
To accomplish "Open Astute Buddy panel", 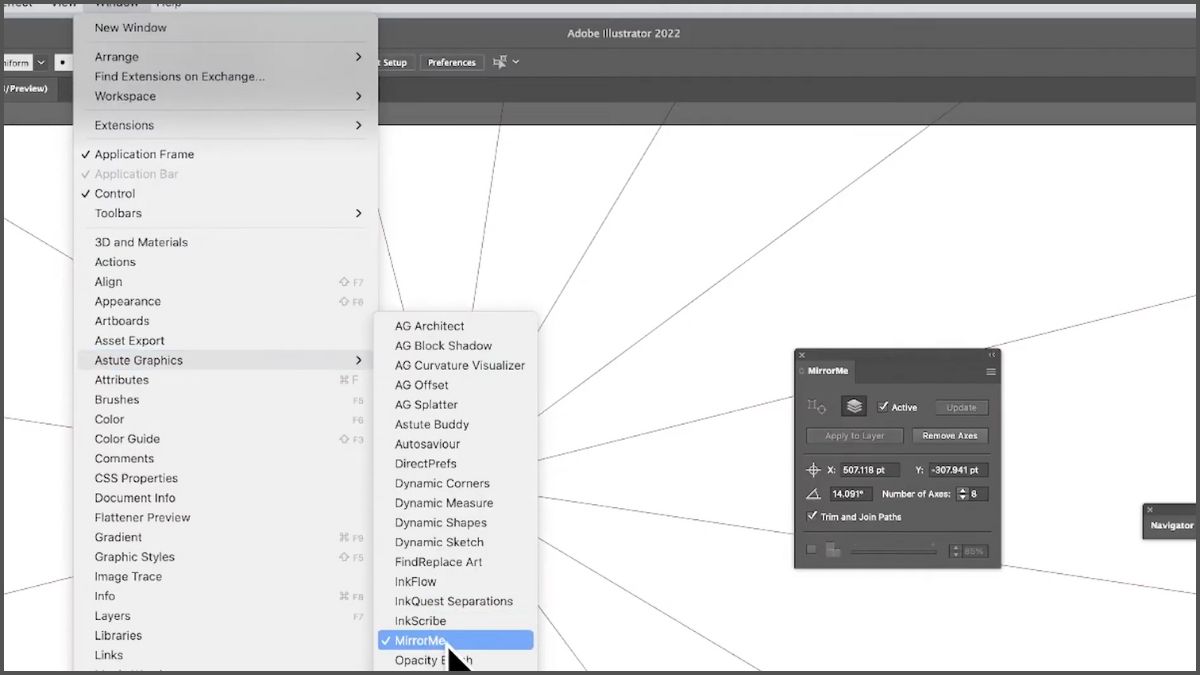I will click(456, 424).
